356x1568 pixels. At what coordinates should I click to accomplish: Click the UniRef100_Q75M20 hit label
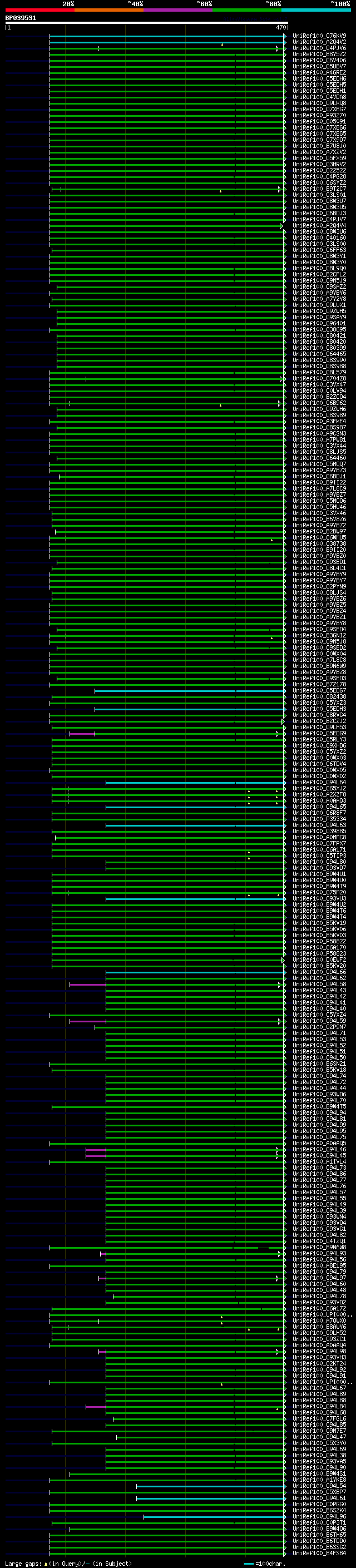[319, 893]
